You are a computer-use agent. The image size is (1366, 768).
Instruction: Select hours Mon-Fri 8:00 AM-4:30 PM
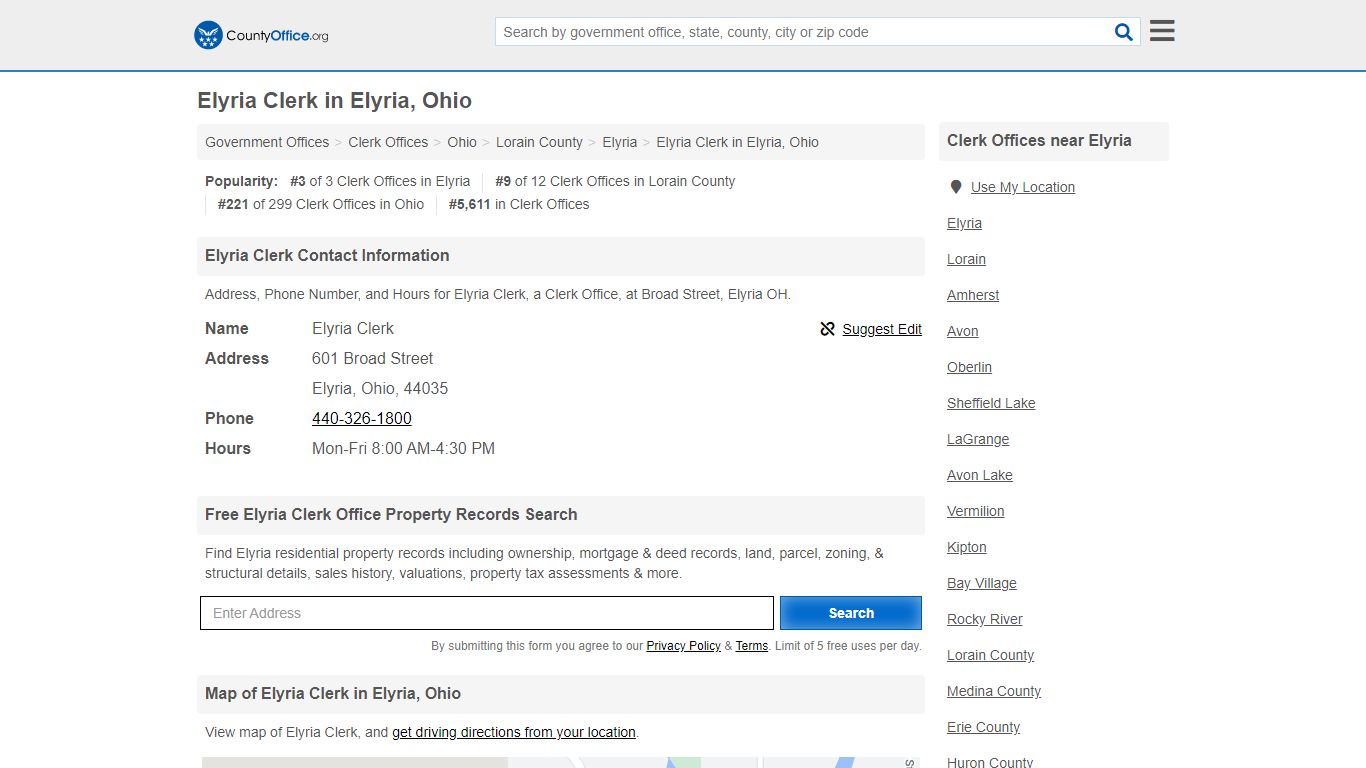[x=403, y=448]
